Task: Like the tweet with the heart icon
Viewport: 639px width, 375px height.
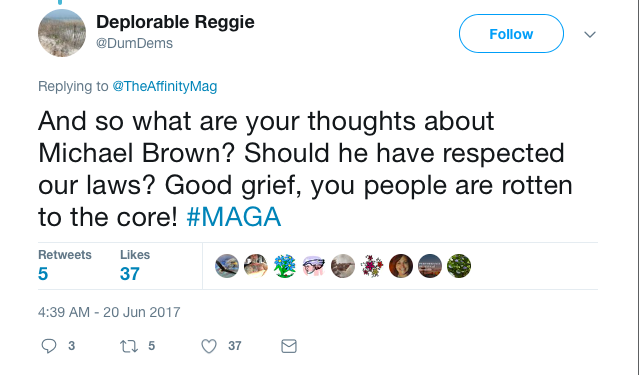Action: [209, 346]
